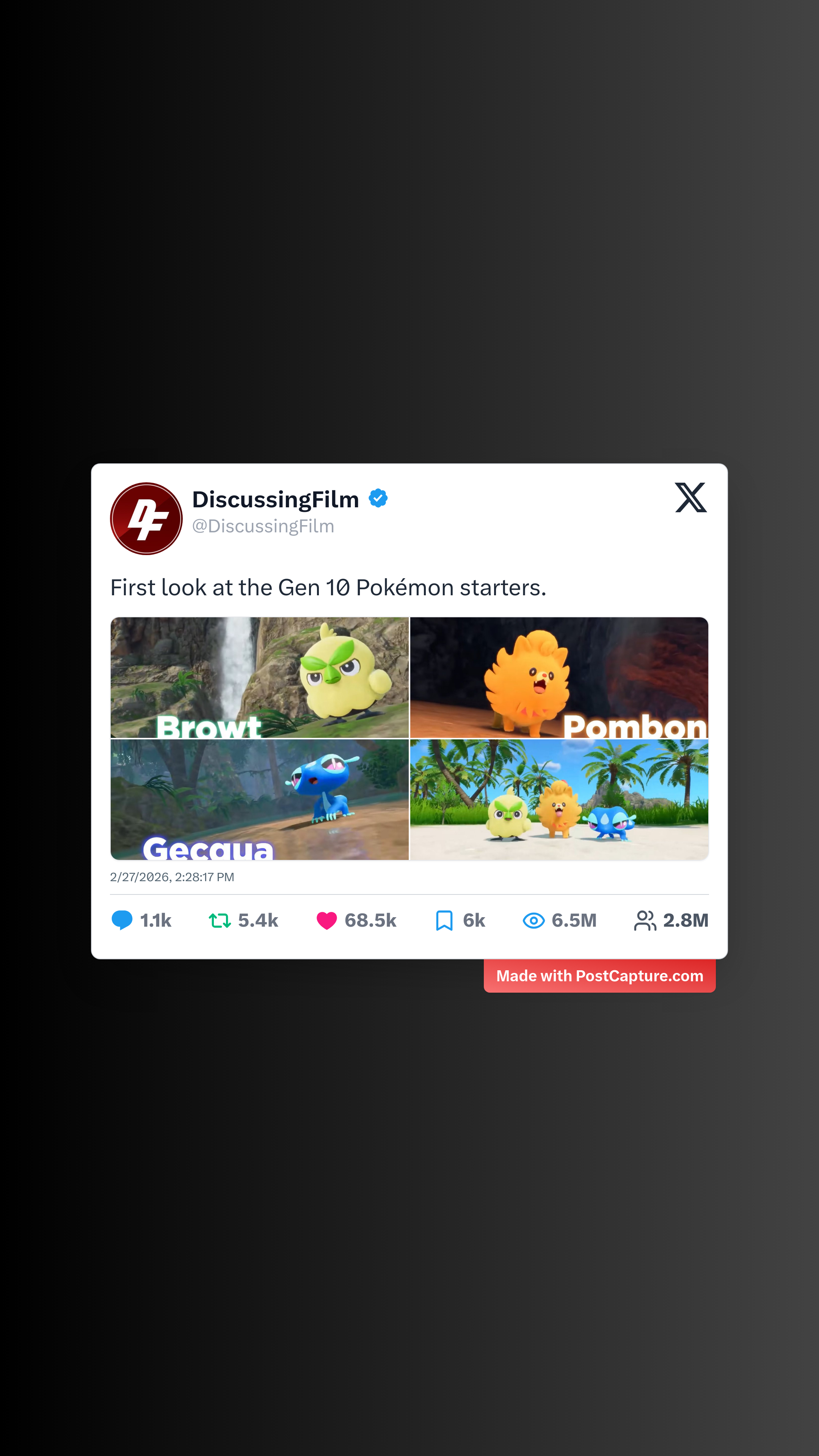Click the reply speech bubble icon
This screenshot has width=819, height=1456.
122,920
